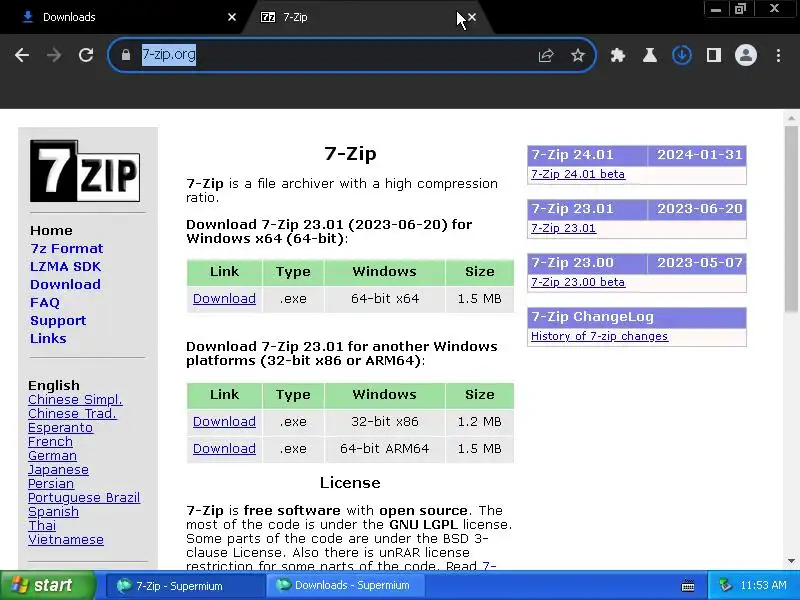The image size is (800, 600).
Task: Click the 7-Zip logo image
Action: click(85, 171)
